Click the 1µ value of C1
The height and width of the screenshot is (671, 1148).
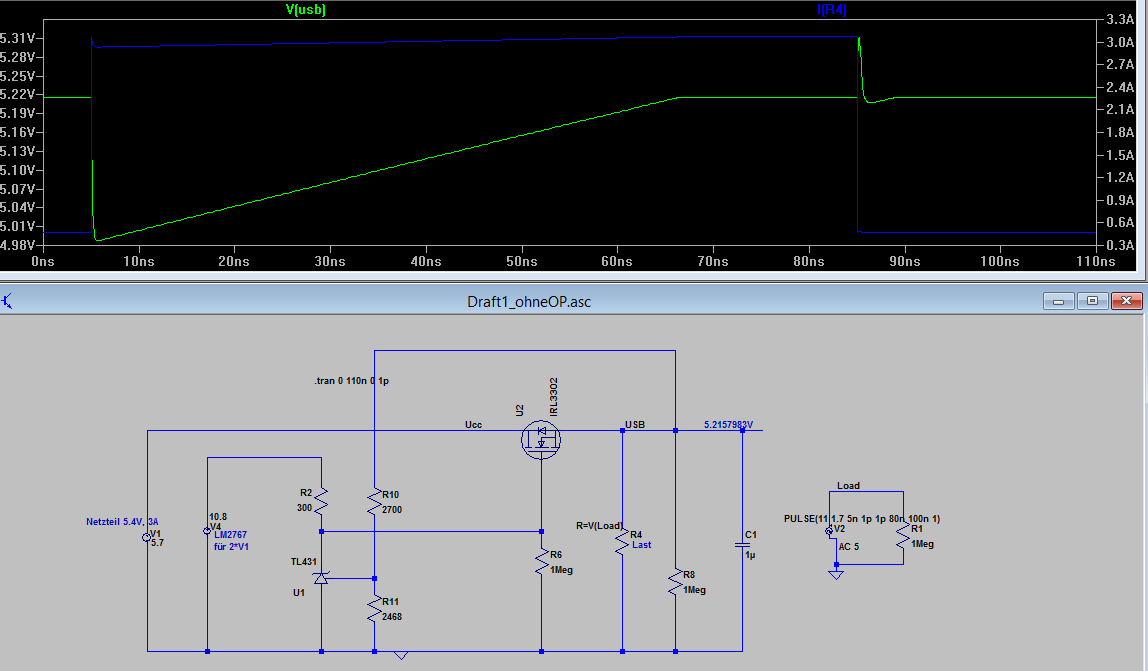pos(750,555)
